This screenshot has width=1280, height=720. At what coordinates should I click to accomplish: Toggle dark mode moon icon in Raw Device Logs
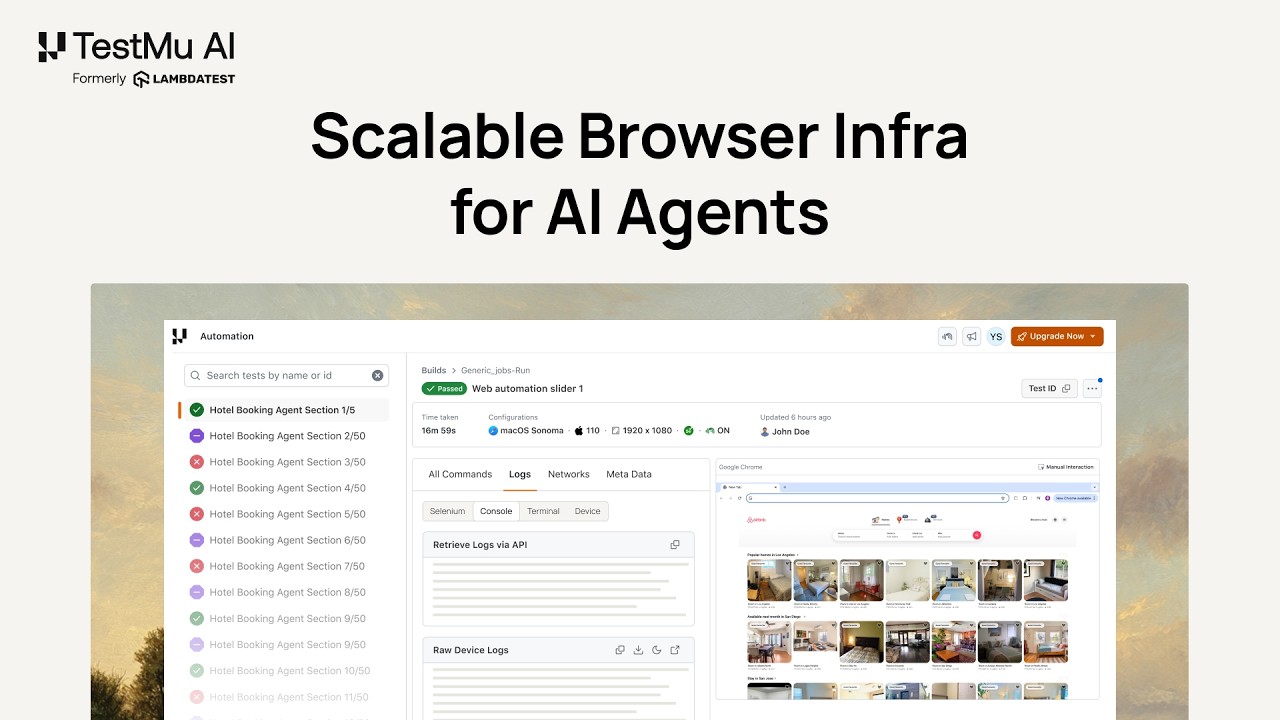(656, 650)
